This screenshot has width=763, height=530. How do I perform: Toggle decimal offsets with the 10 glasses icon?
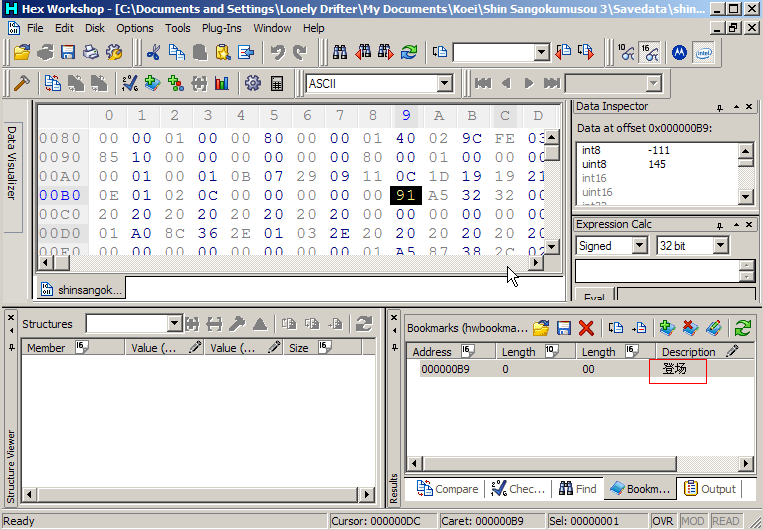click(x=626, y=52)
